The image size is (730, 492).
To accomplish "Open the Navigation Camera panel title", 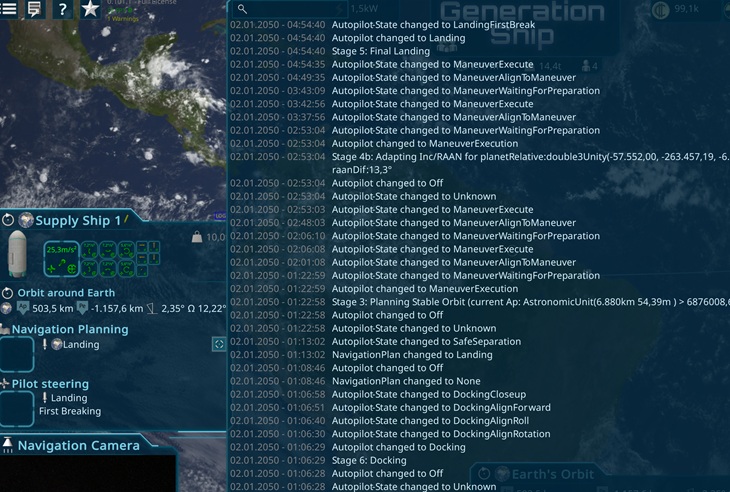I will coord(78,445).
